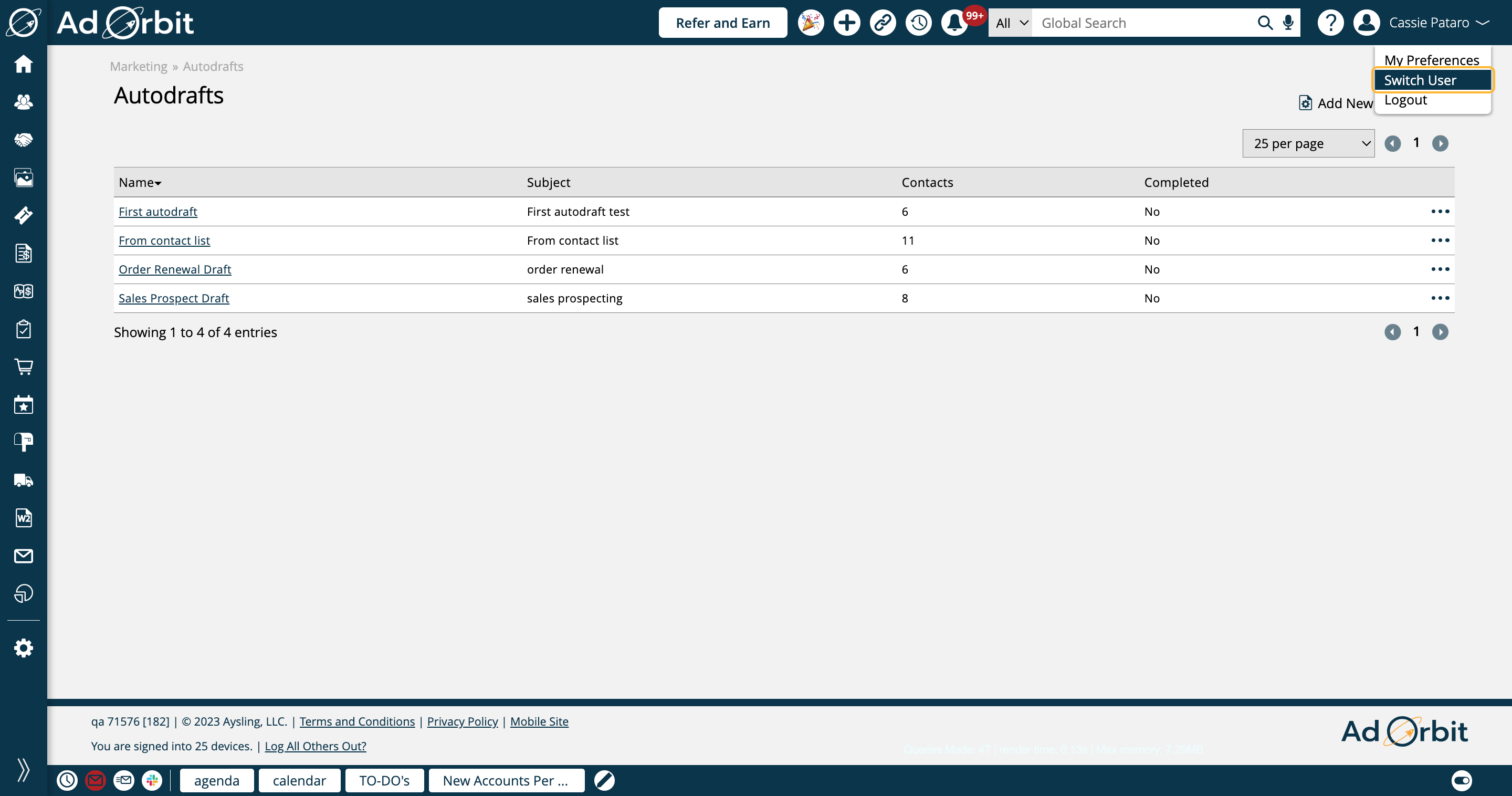This screenshot has height=796, width=1512.
Task: Sort by the Name column header
Action: [140, 183]
